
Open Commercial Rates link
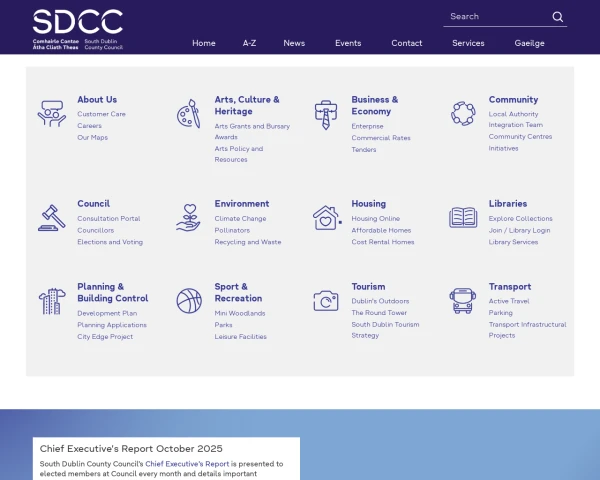point(381,138)
